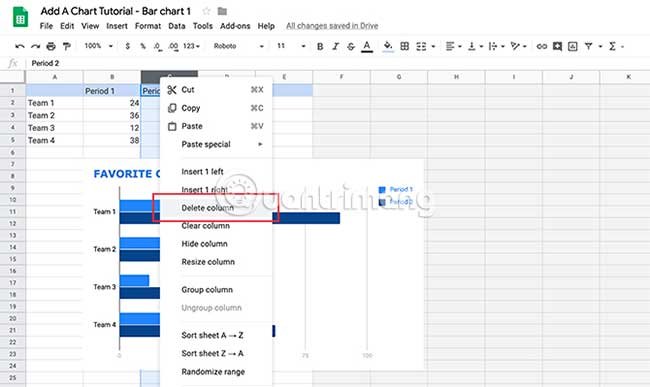This screenshot has width=650, height=387.
Task: Click the Print icon
Action: pyautogui.click(x=51, y=46)
